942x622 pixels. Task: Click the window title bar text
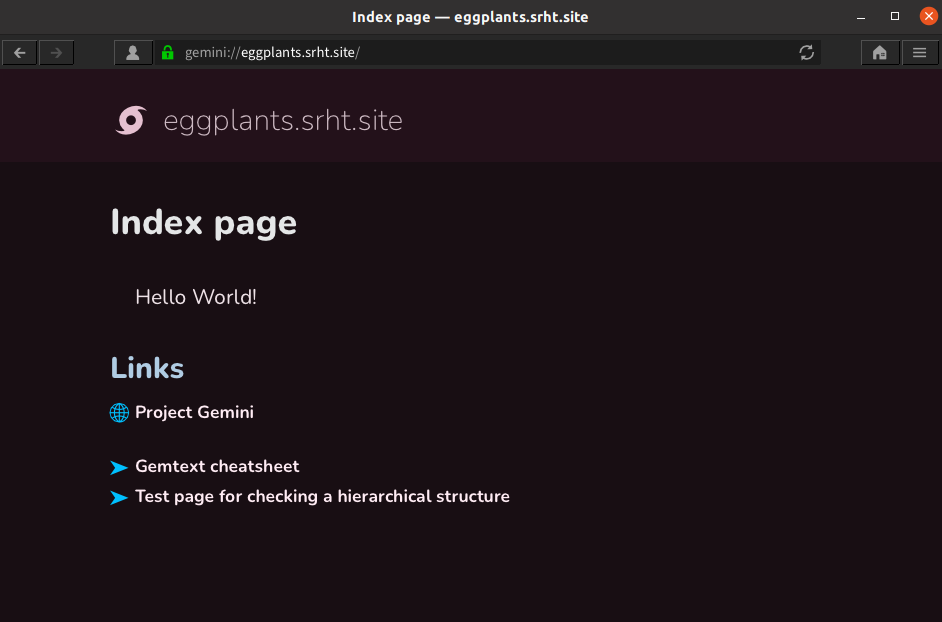(470, 17)
